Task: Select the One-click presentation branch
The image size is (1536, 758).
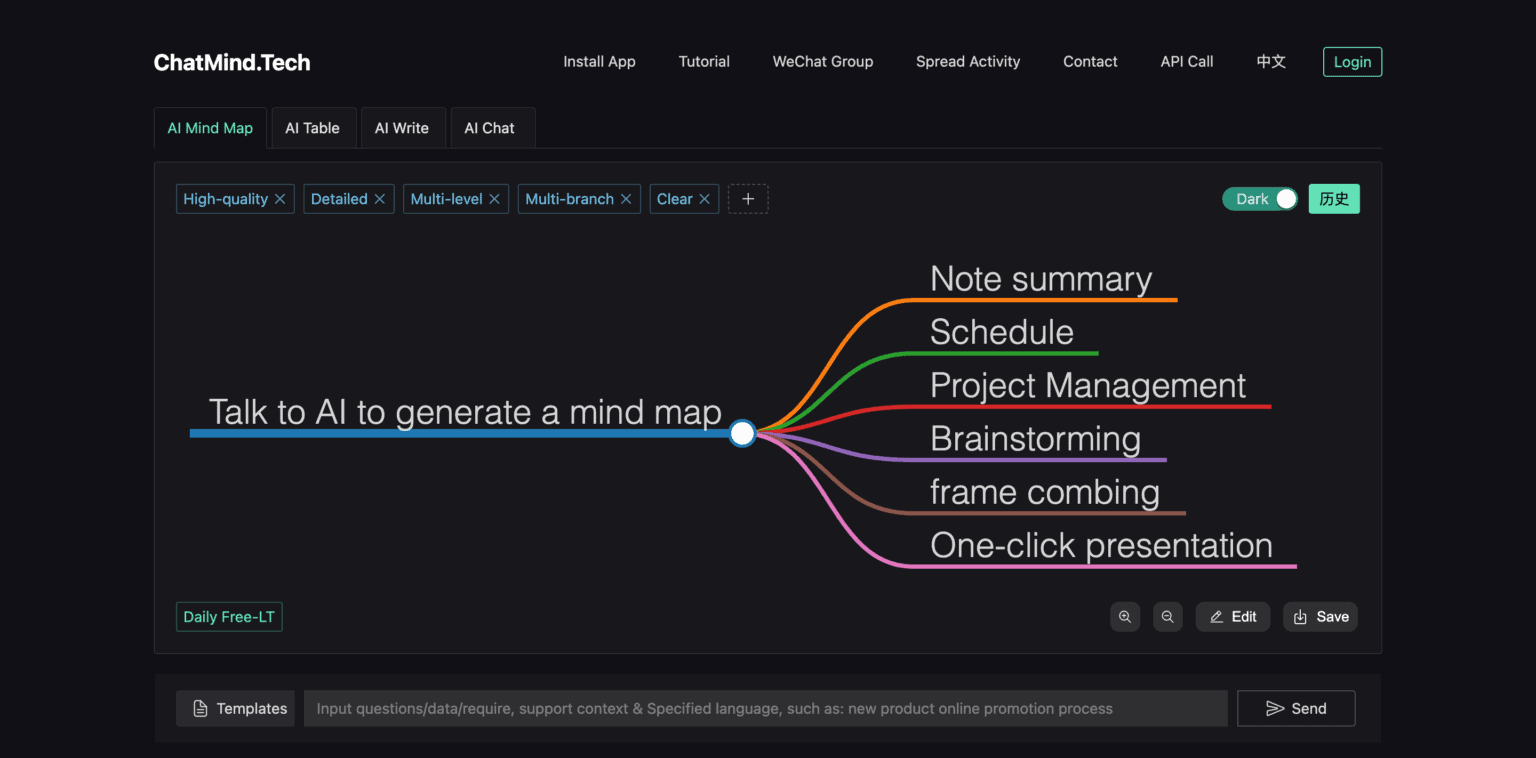Action: click(1101, 545)
